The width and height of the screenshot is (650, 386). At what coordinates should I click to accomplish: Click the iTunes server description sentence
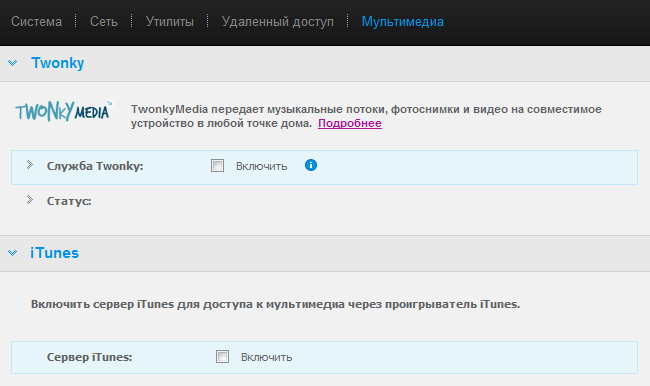[276, 304]
